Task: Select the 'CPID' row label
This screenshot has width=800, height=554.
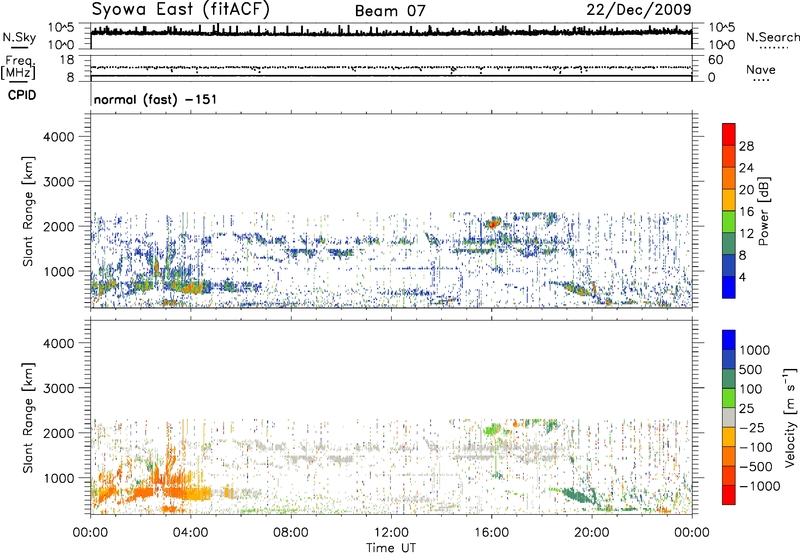Action: click(22, 95)
